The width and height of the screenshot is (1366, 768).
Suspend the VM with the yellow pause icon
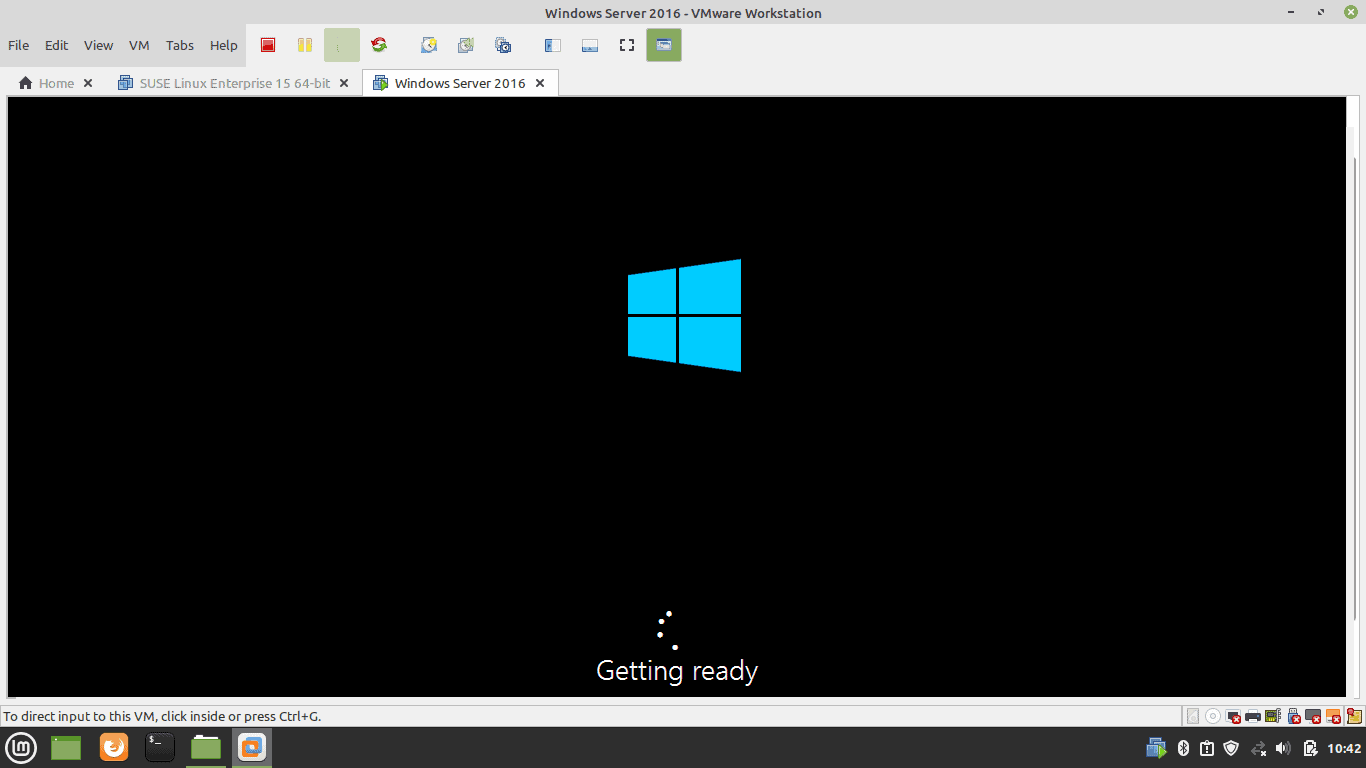pyautogui.click(x=305, y=45)
